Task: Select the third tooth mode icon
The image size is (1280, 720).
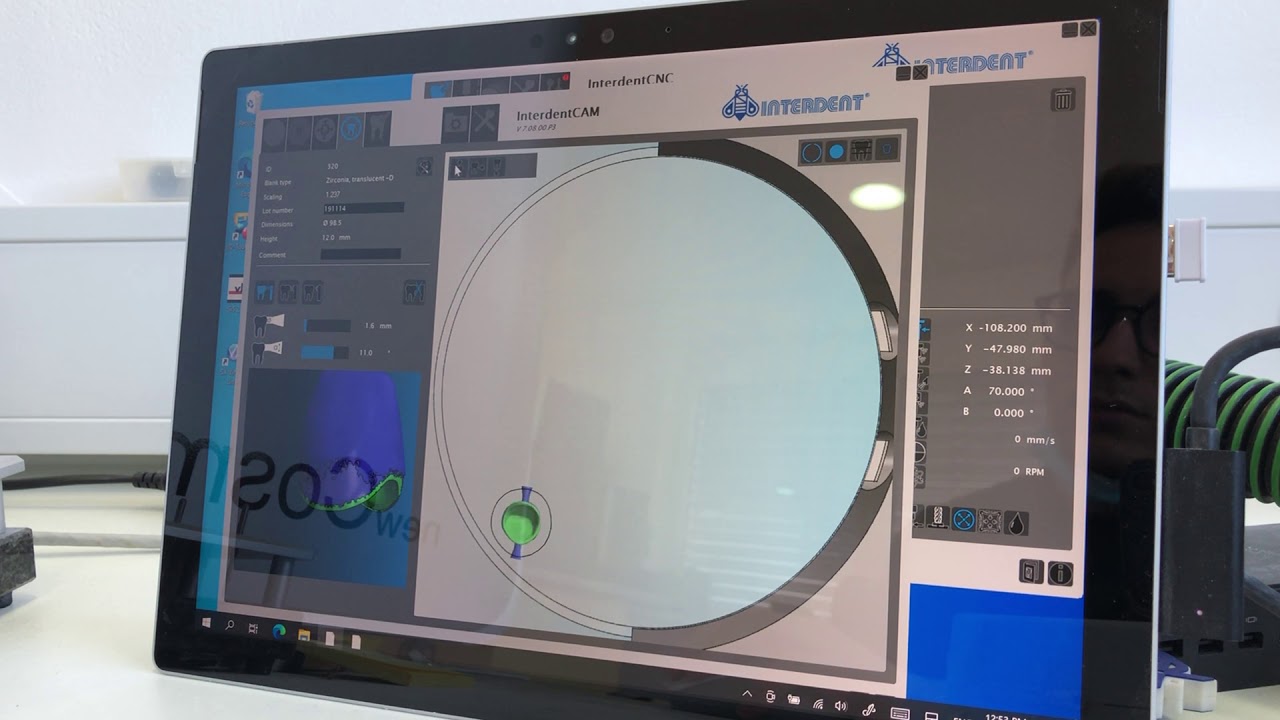Action: pyautogui.click(x=312, y=292)
